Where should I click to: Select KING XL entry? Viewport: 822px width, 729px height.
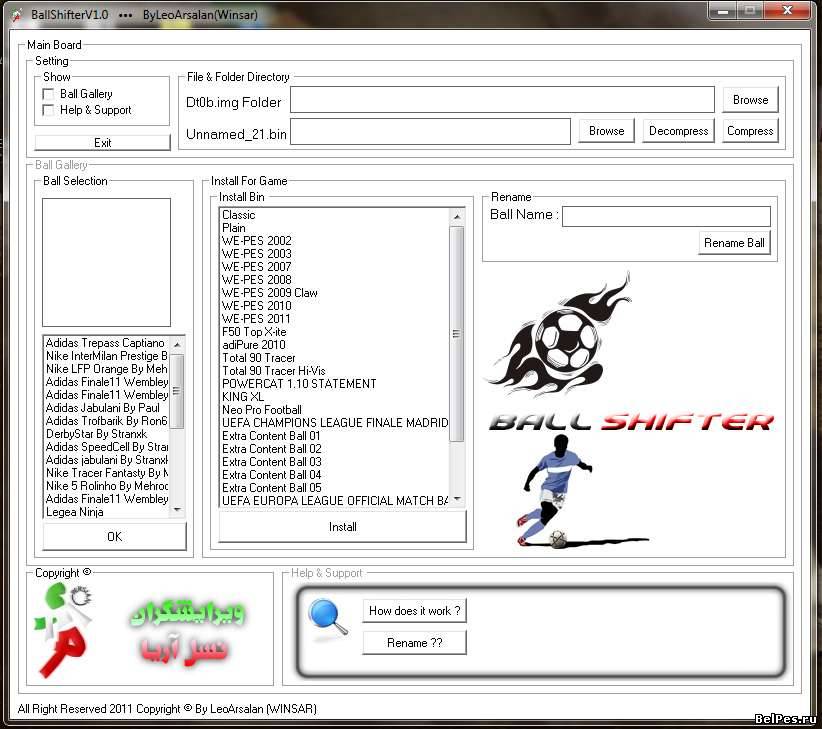click(334, 397)
